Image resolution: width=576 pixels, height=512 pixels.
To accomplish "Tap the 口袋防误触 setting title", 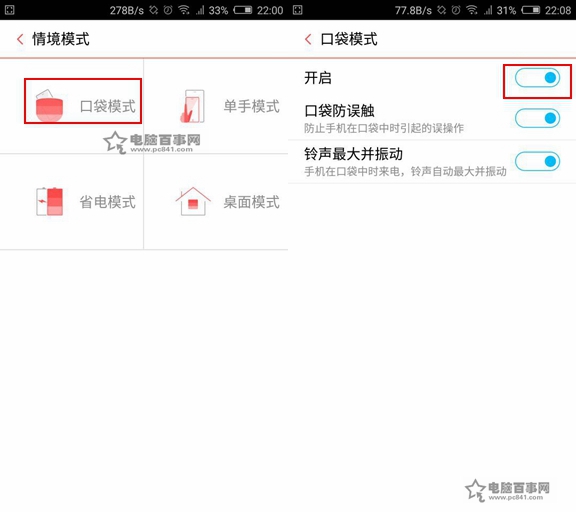I will coord(339,111).
